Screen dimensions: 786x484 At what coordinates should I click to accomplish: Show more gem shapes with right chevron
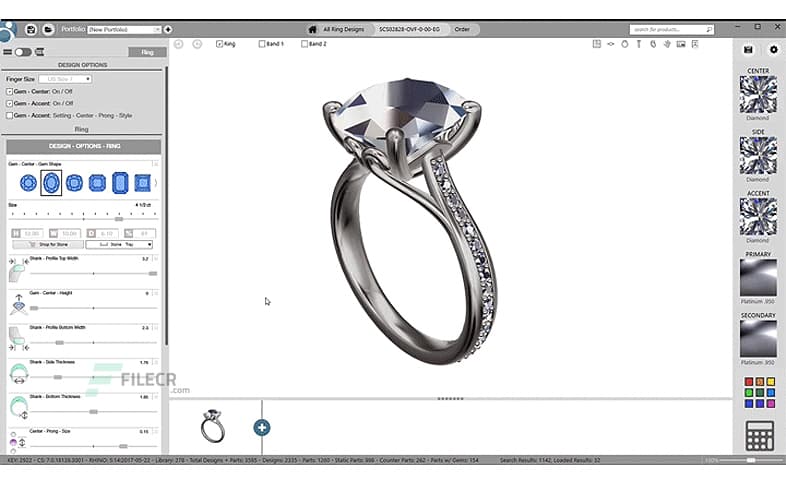click(155, 183)
